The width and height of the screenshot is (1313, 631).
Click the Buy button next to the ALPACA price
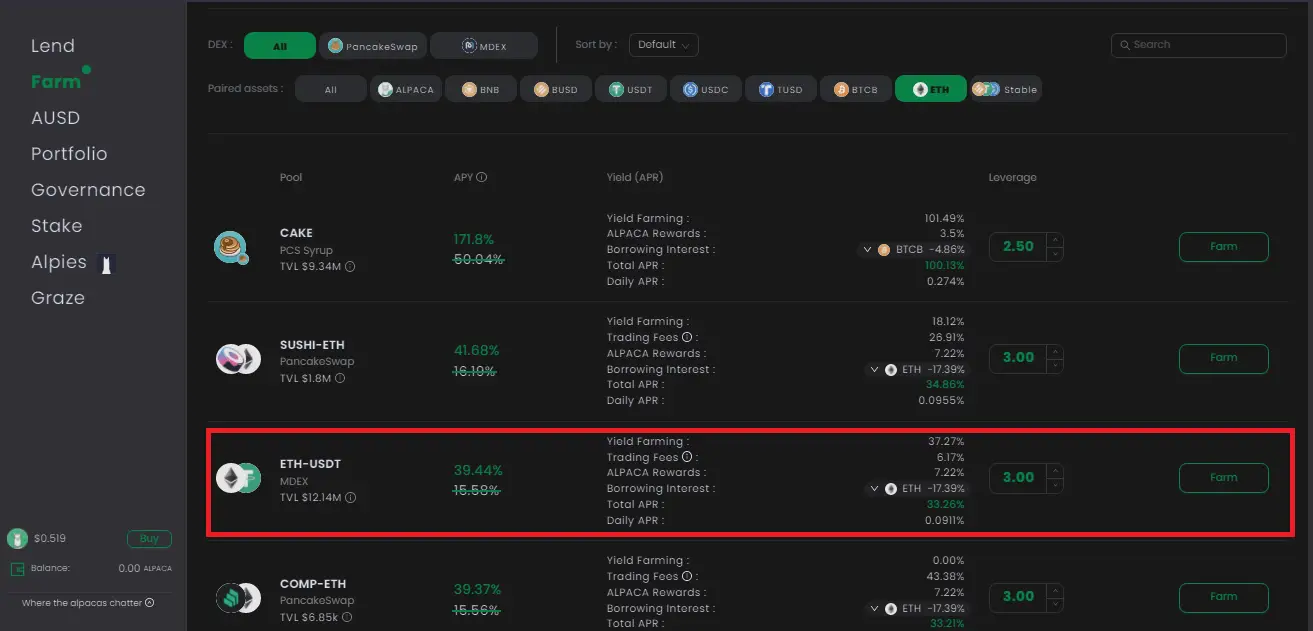click(149, 539)
